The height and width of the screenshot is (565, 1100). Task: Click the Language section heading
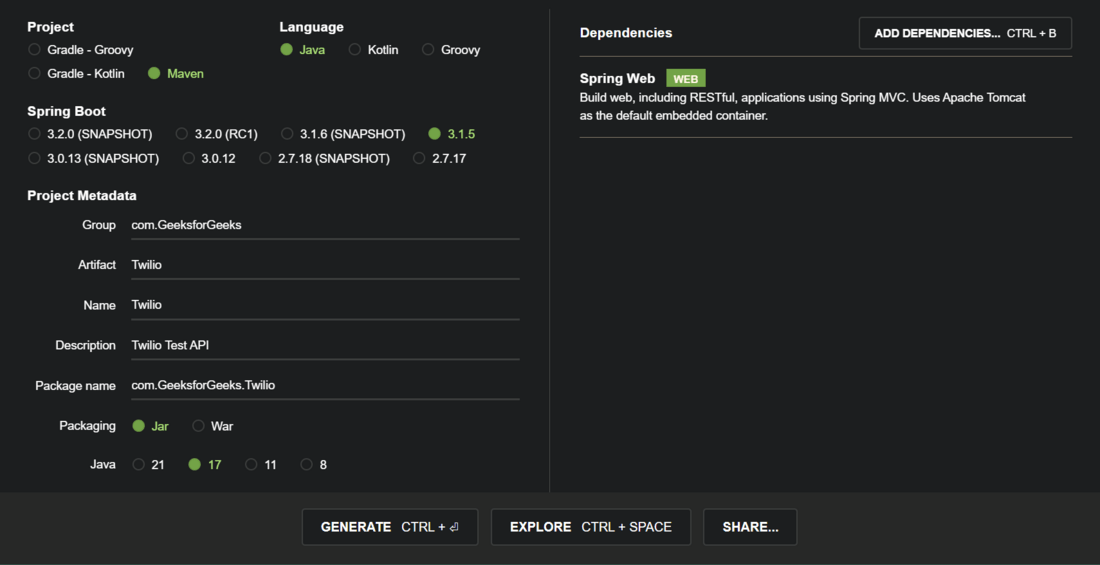pyautogui.click(x=311, y=27)
